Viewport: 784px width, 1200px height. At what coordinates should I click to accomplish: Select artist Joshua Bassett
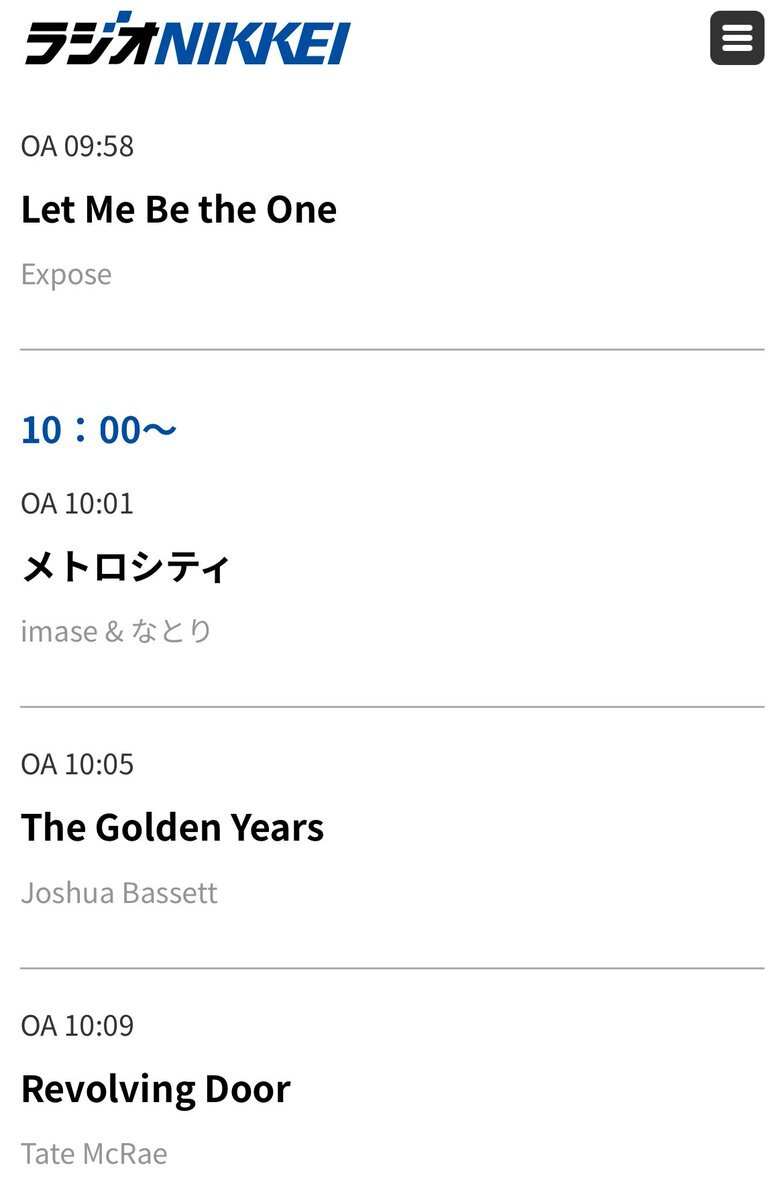tap(119, 892)
